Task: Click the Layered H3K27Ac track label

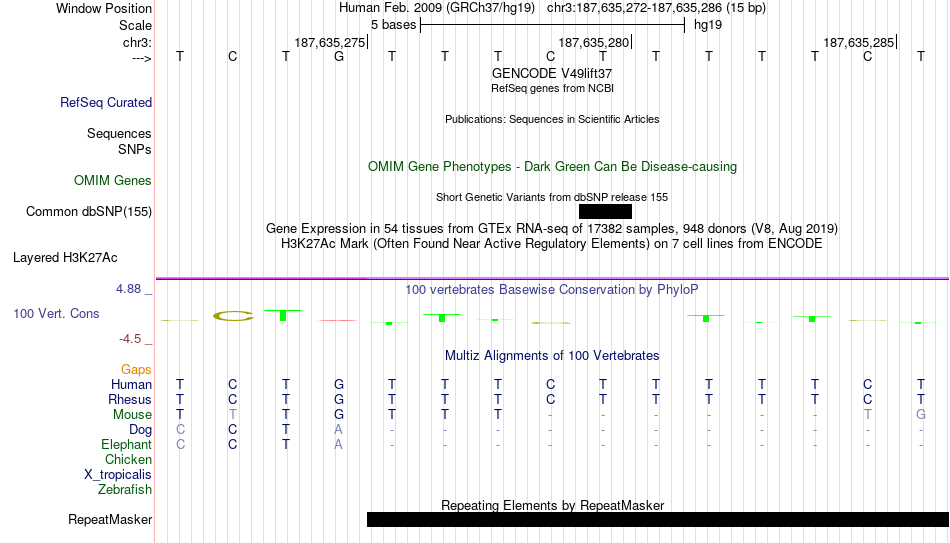Action: (65, 258)
